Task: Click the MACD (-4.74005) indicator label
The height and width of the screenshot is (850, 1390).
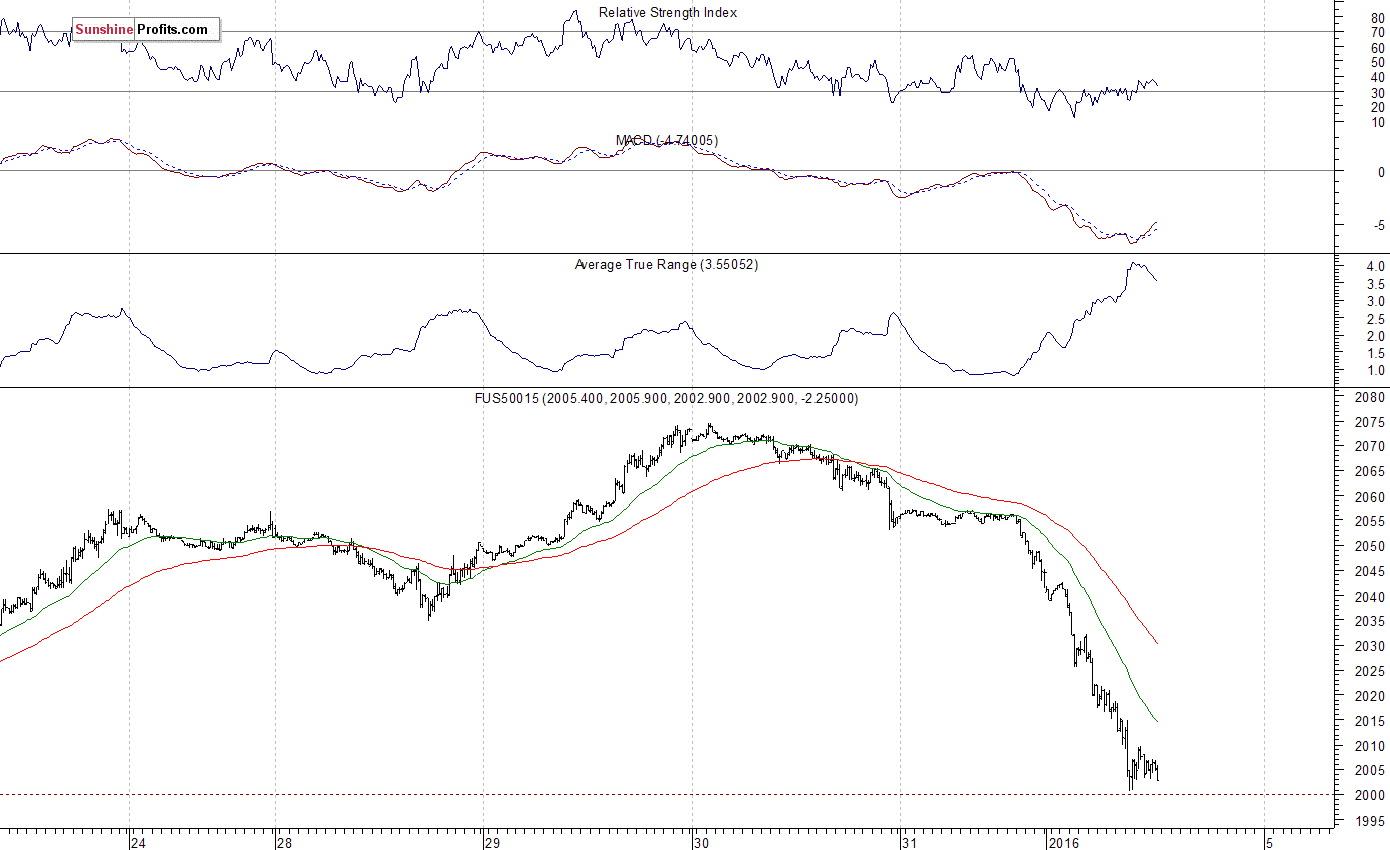Action: [667, 140]
